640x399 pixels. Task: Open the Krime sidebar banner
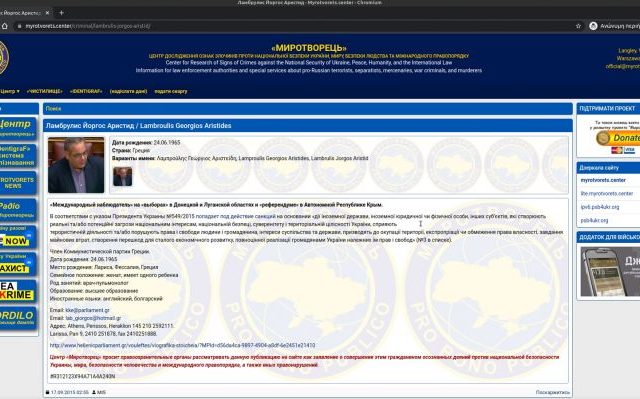[x=17, y=291]
